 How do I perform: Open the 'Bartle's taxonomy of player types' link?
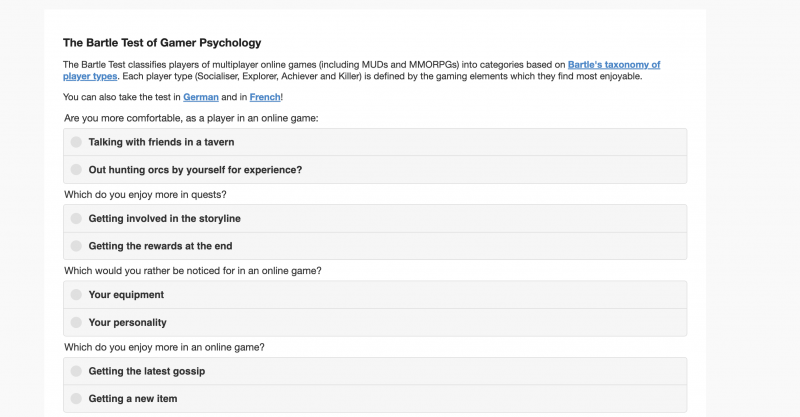[620, 64]
